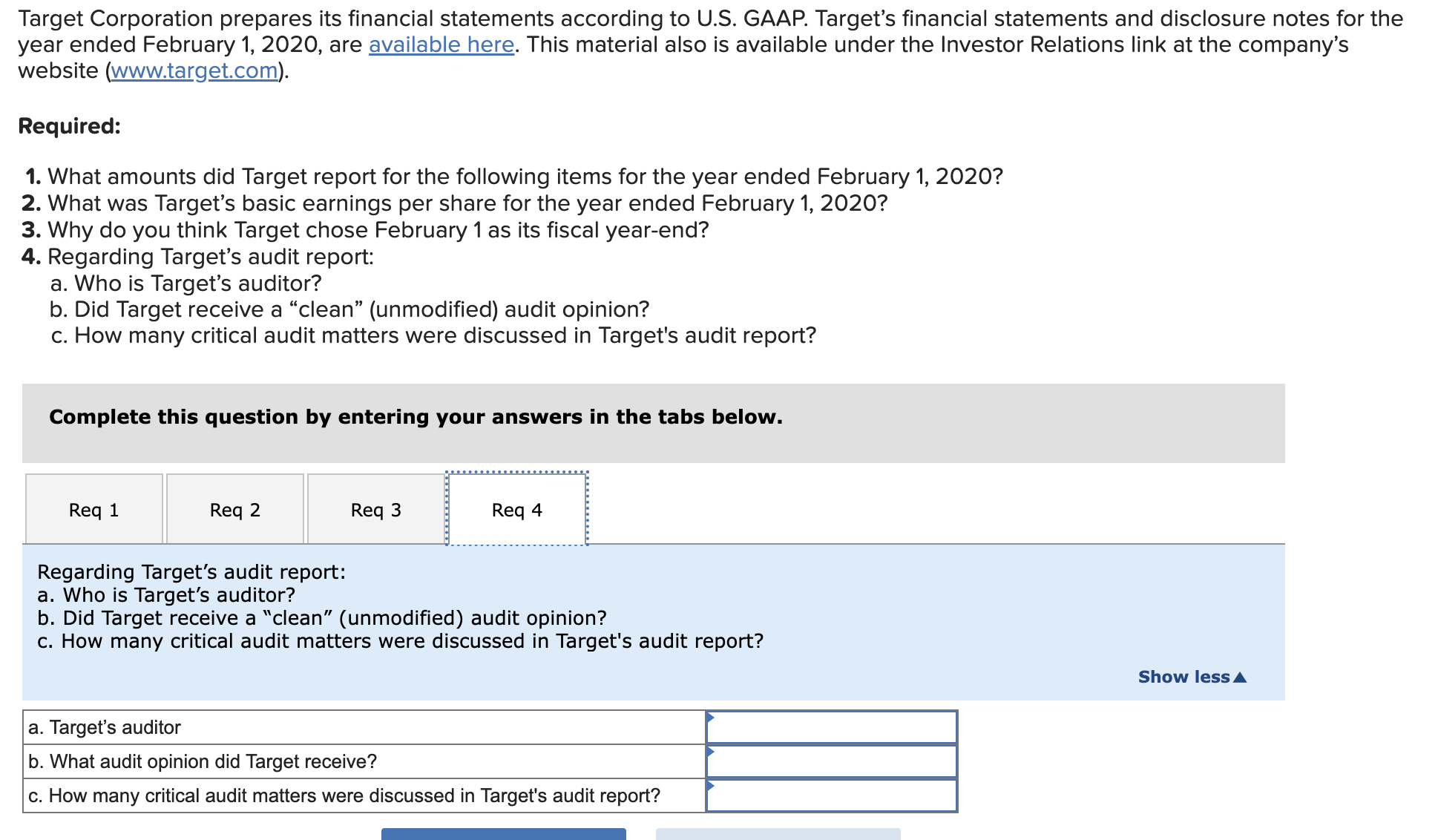The height and width of the screenshot is (840, 1438).
Task: Switch to the Req 2 tab
Action: point(235,509)
